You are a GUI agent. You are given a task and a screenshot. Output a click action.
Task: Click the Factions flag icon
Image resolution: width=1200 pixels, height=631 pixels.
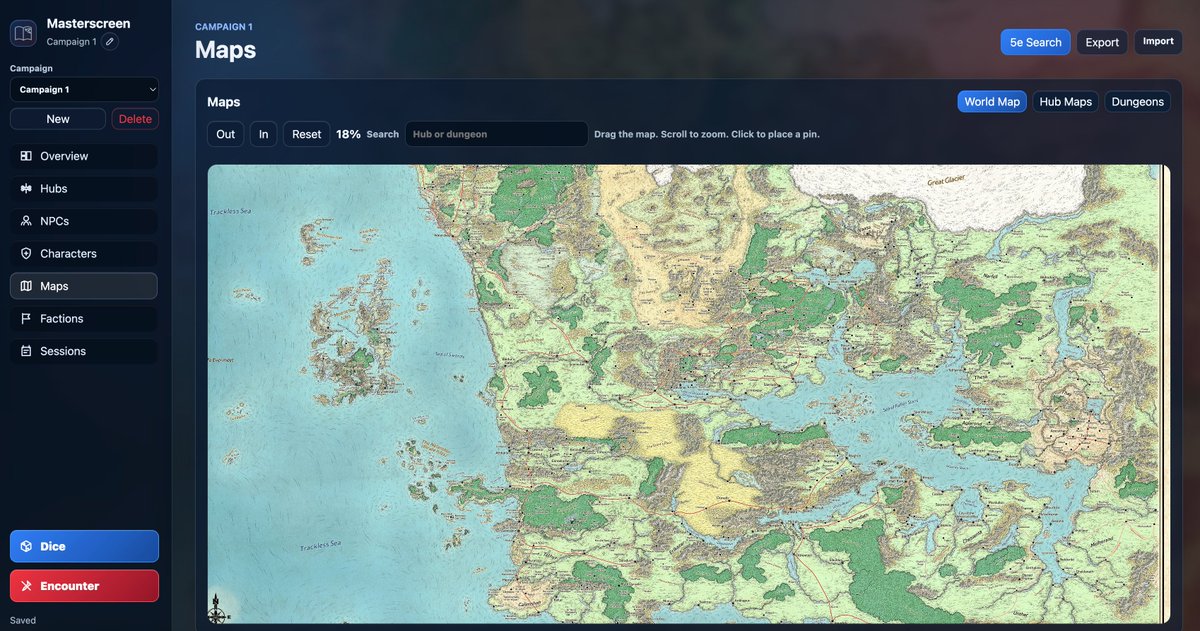pos(26,319)
